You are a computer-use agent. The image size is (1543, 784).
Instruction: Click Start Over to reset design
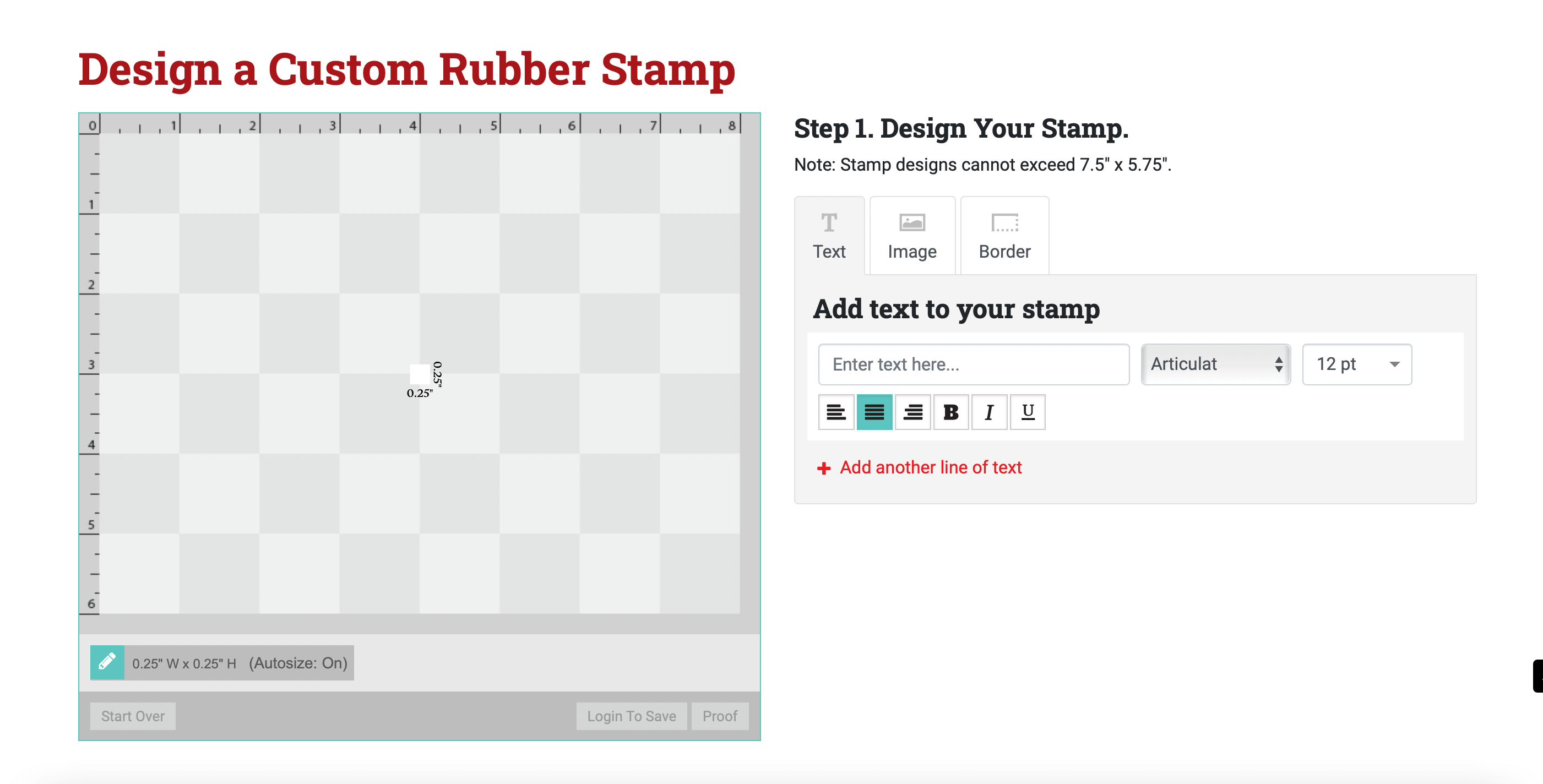(134, 716)
